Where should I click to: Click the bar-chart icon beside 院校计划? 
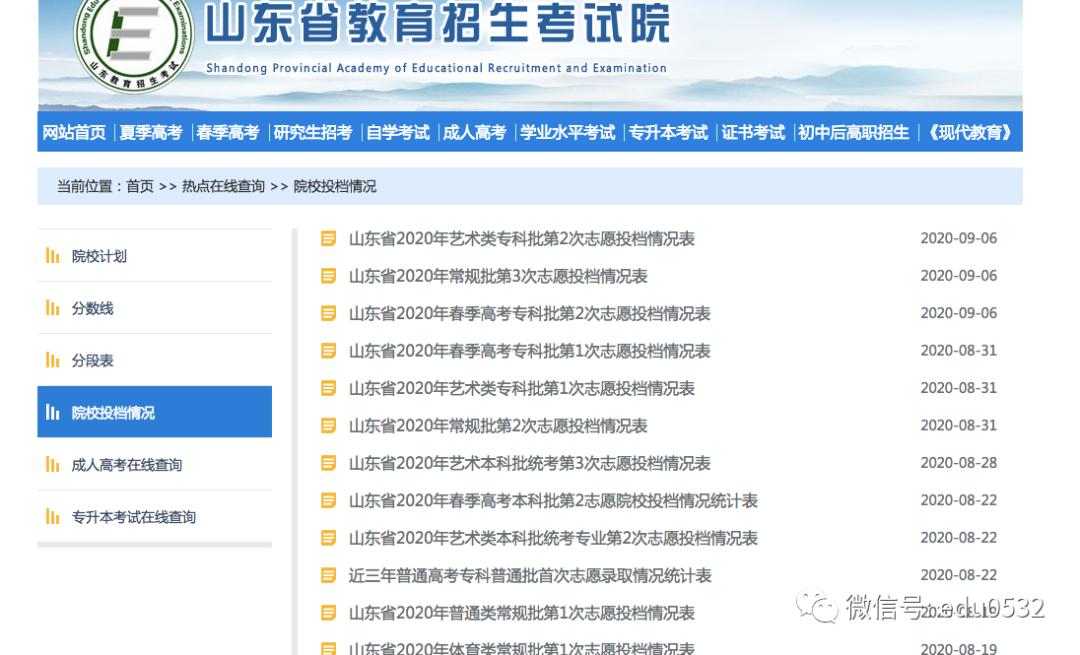click(53, 256)
